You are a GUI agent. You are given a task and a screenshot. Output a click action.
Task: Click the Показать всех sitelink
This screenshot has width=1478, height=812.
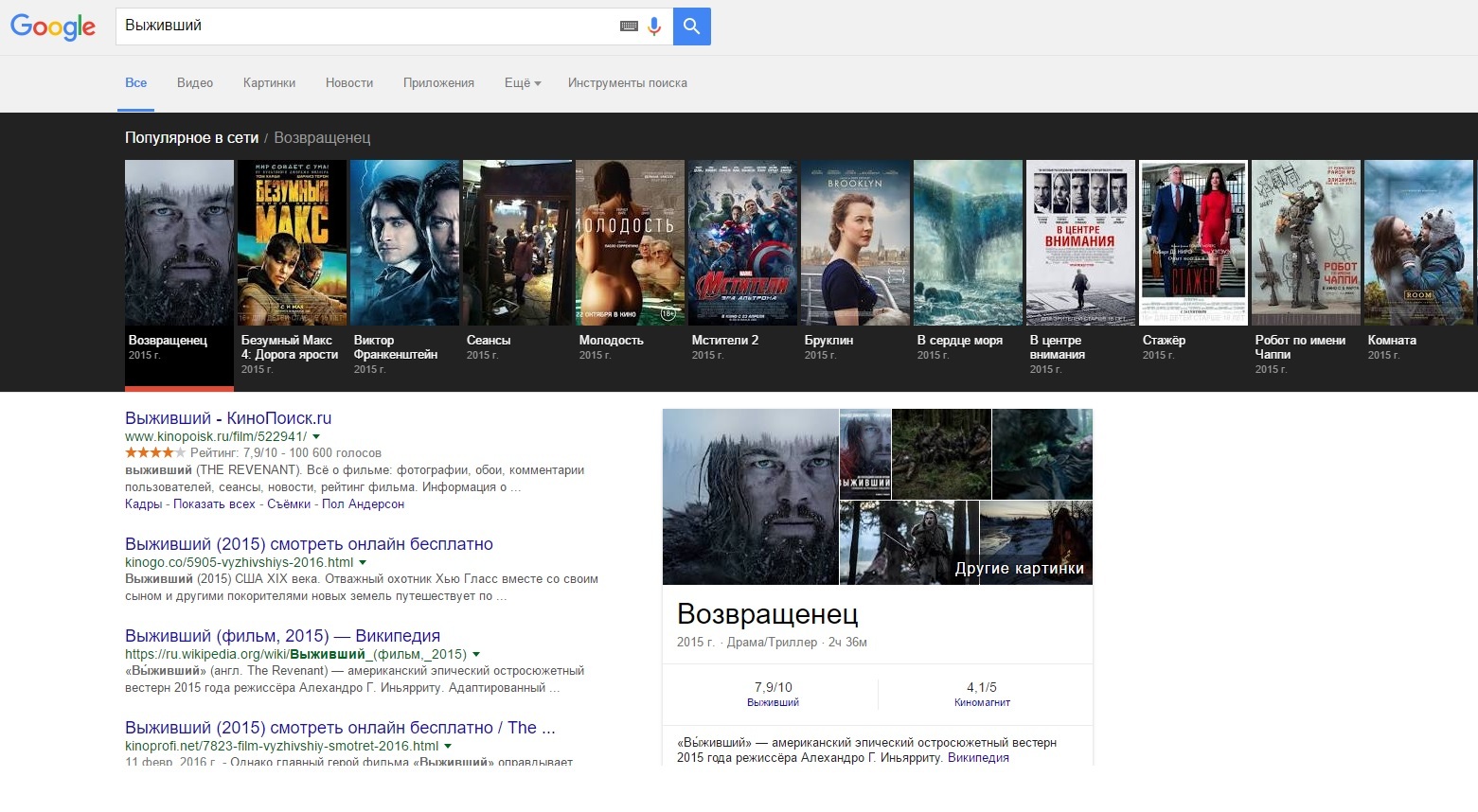(x=214, y=504)
